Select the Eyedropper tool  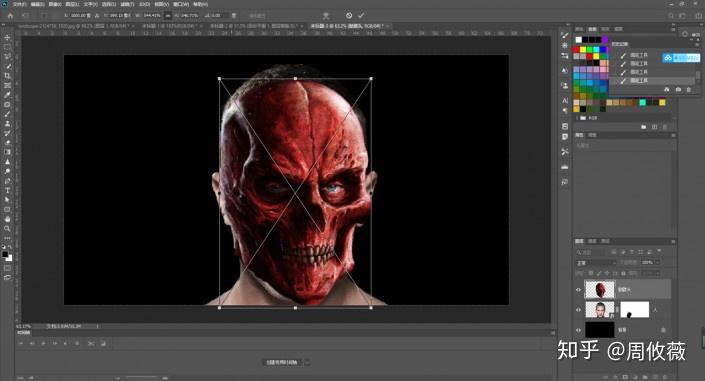pyautogui.click(x=7, y=95)
